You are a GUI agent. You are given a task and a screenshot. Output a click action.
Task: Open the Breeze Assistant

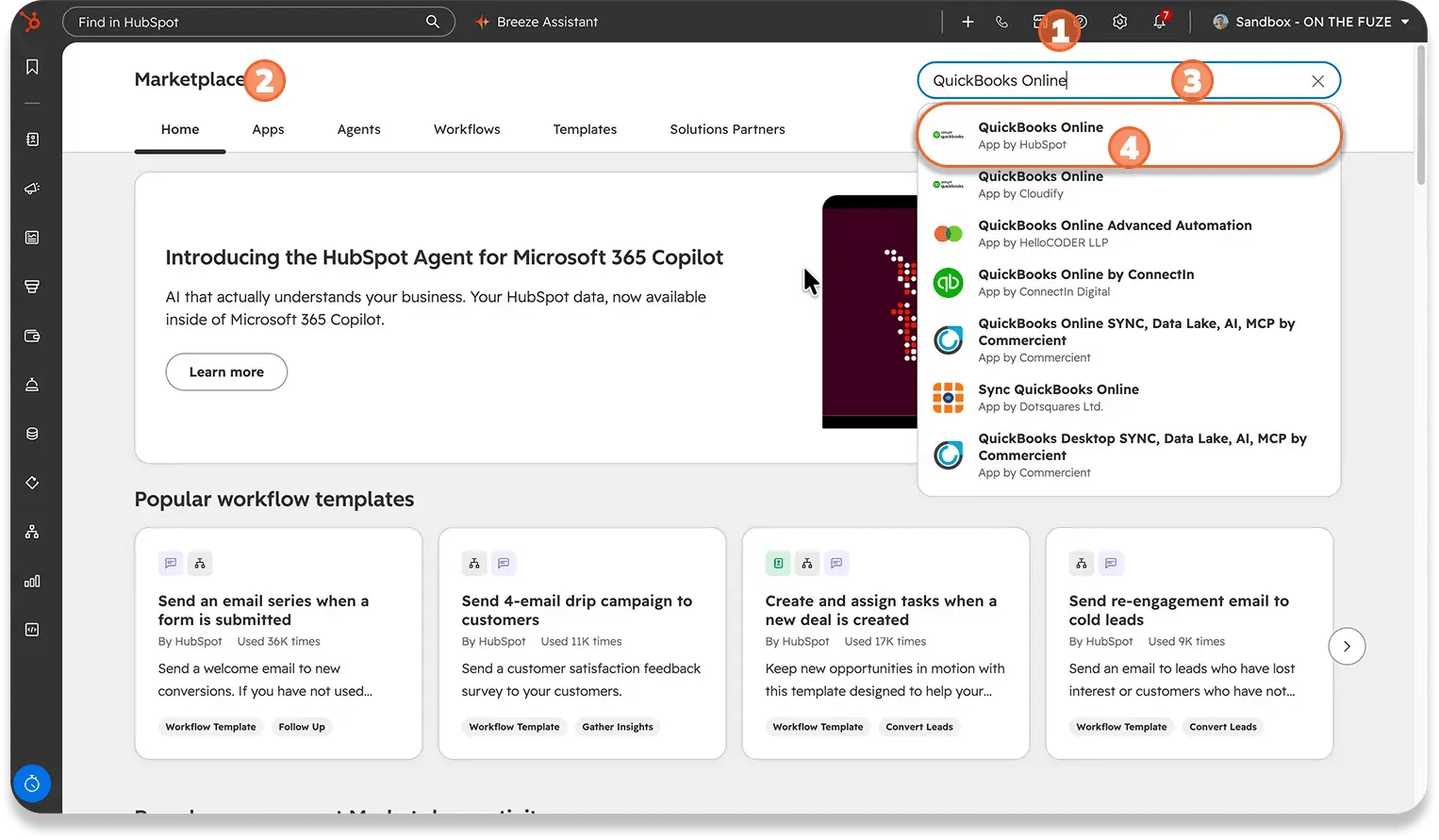(x=537, y=22)
